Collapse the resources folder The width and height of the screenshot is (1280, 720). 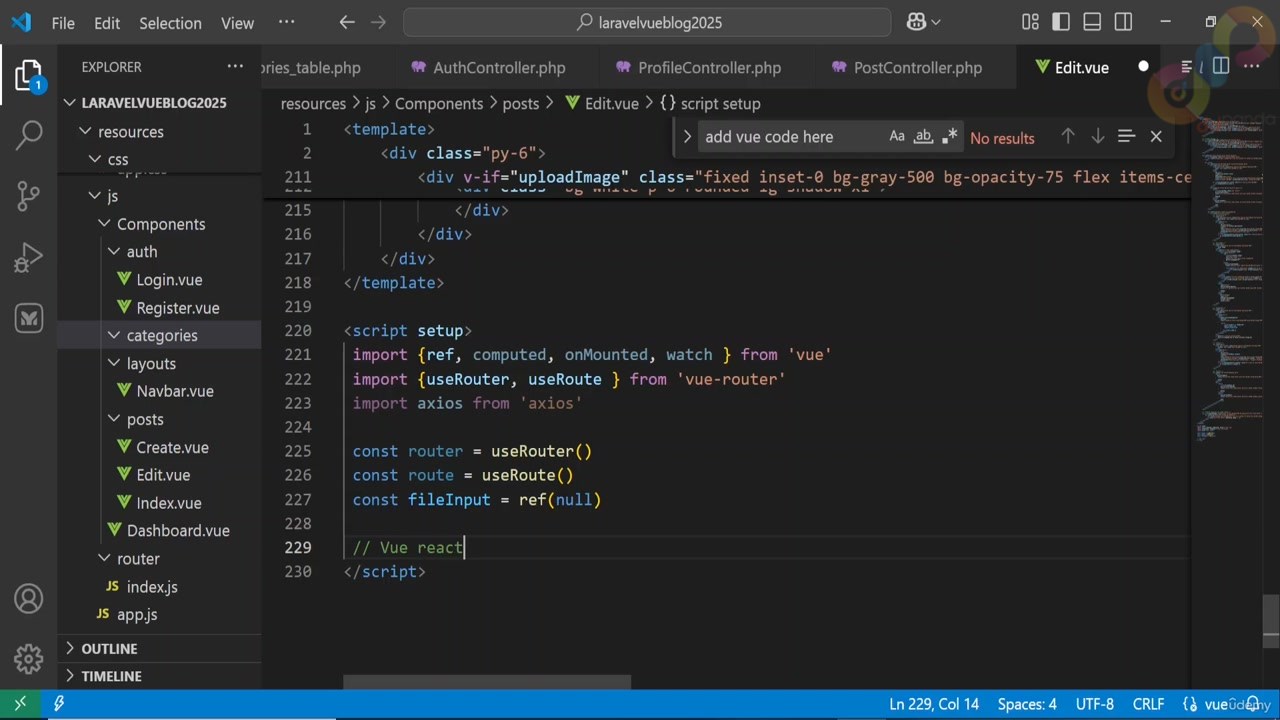click(x=86, y=131)
